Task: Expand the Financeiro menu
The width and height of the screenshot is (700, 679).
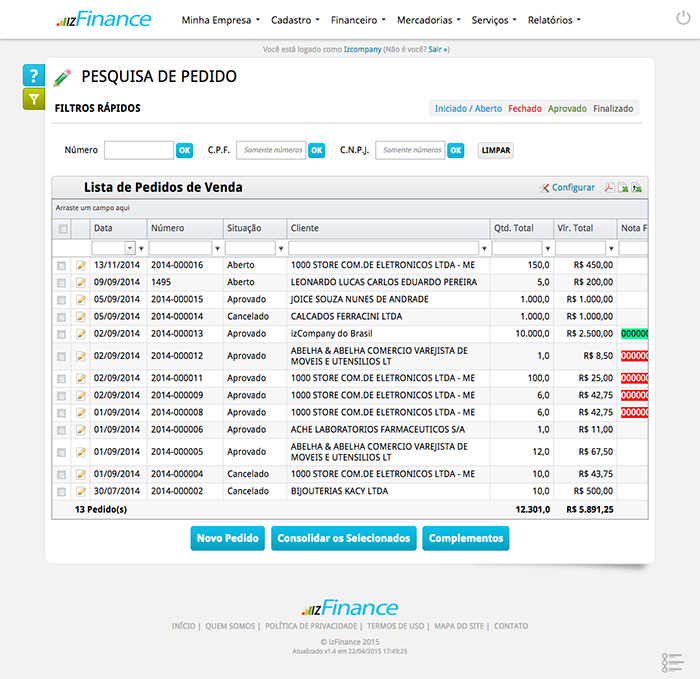Action: click(x=358, y=20)
